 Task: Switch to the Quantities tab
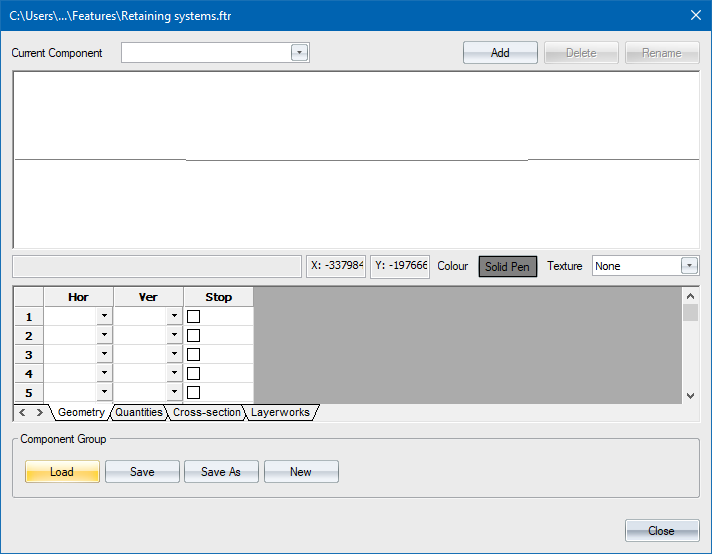139,412
